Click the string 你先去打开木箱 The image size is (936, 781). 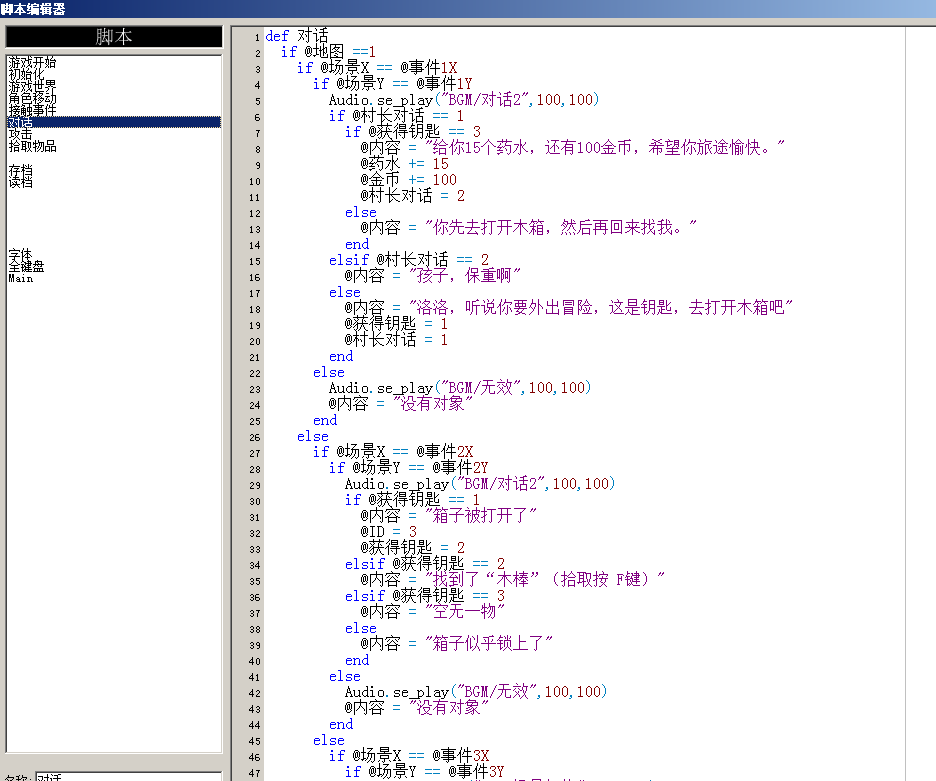click(561, 227)
